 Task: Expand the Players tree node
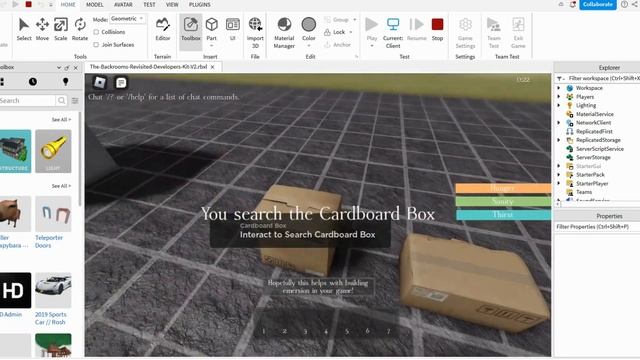[x=559, y=96]
